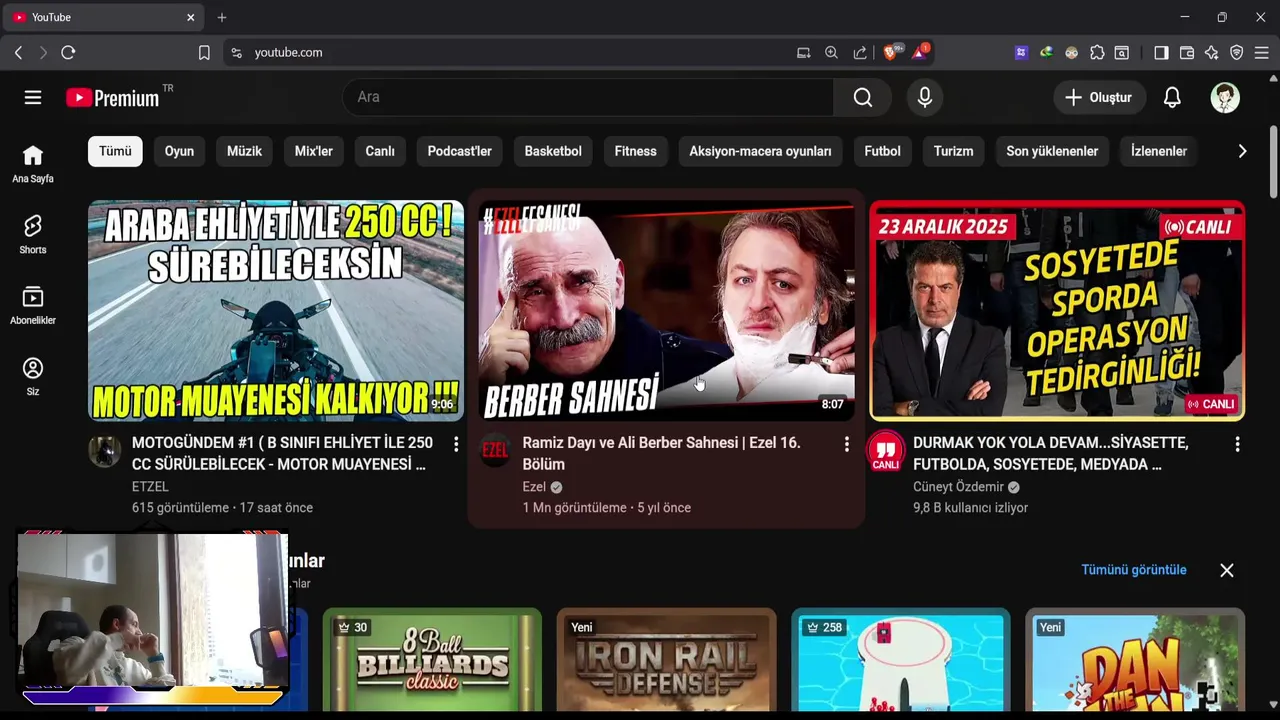Open more options for DURMAK YOK video

click(1237, 444)
